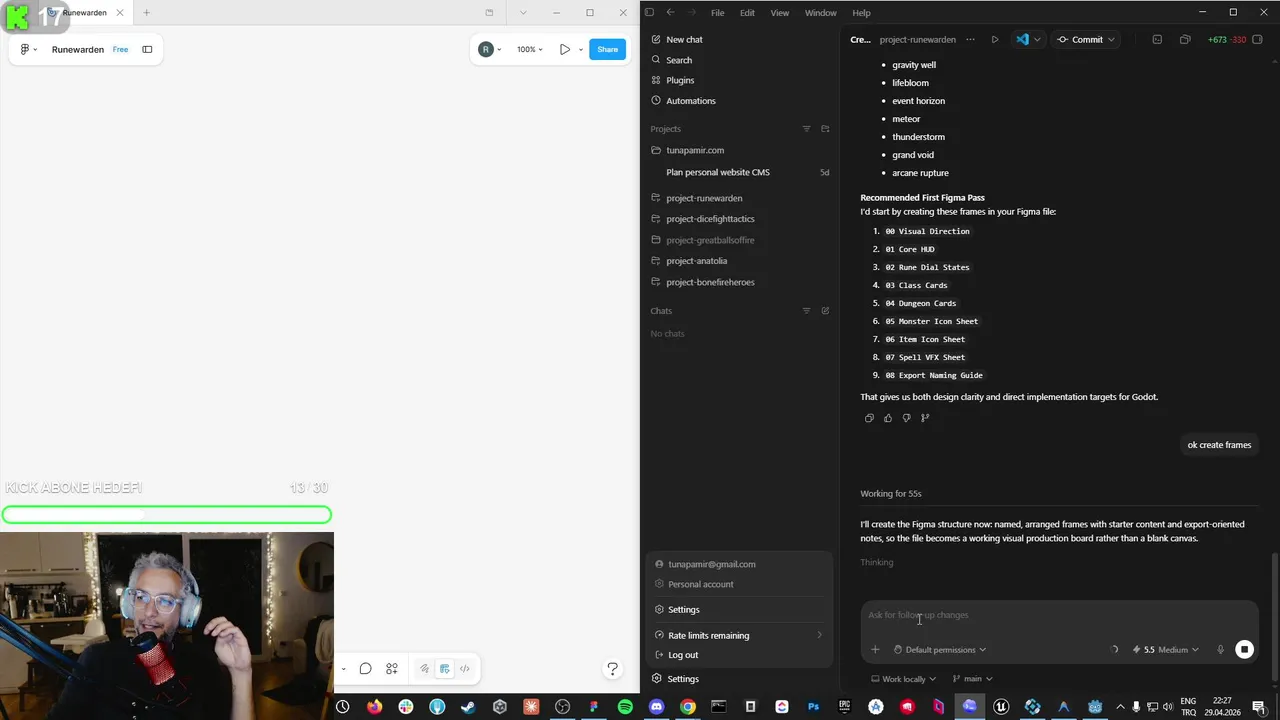The height and width of the screenshot is (720, 1280).
Task: Toggle the right panel icon in header
Action: (1259, 40)
